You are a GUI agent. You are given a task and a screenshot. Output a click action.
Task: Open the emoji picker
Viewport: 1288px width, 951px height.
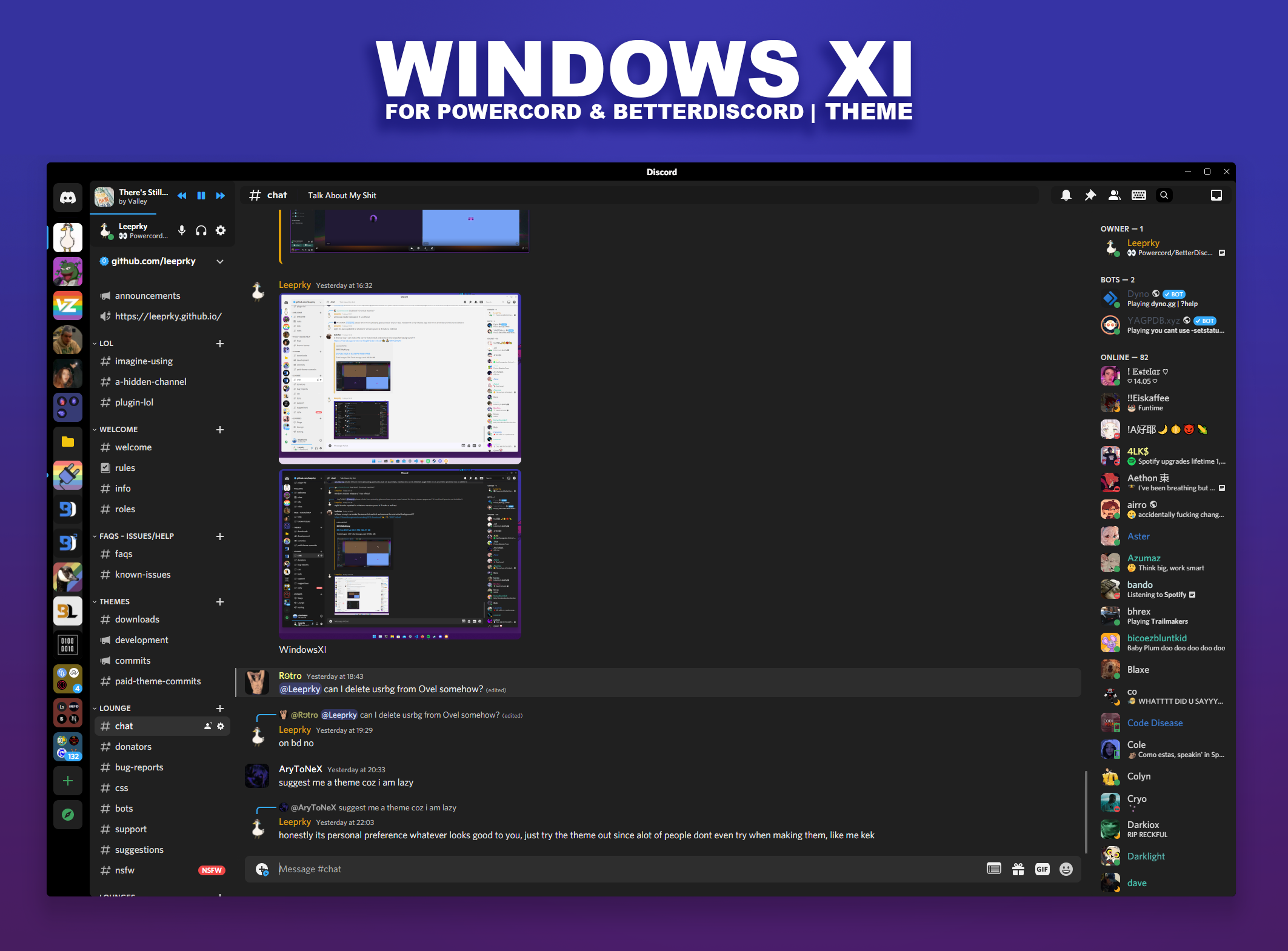pyautogui.click(x=1066, y=869)
